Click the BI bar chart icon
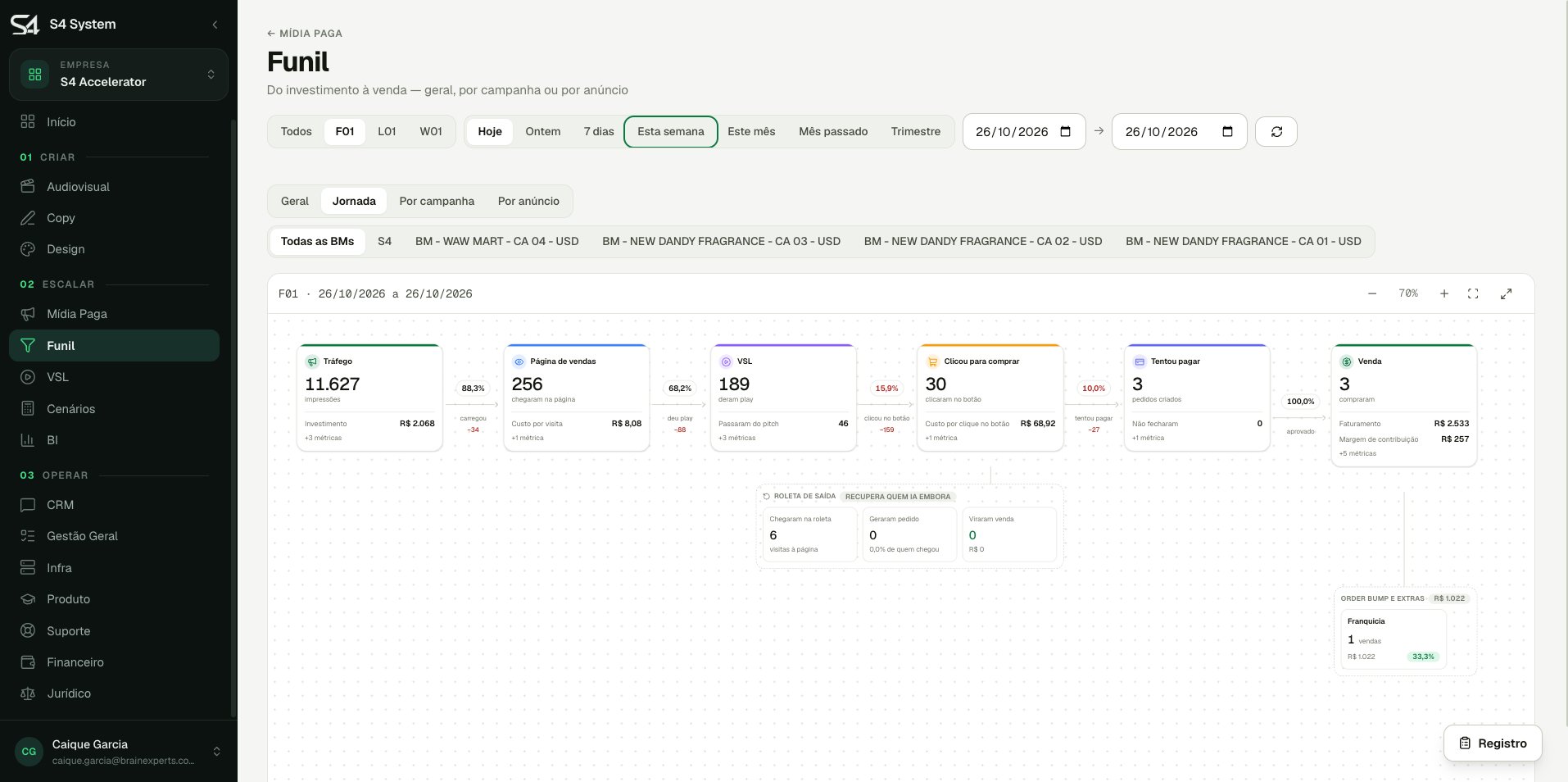This screenshot has width=1568, height=782. click(28, 440)
